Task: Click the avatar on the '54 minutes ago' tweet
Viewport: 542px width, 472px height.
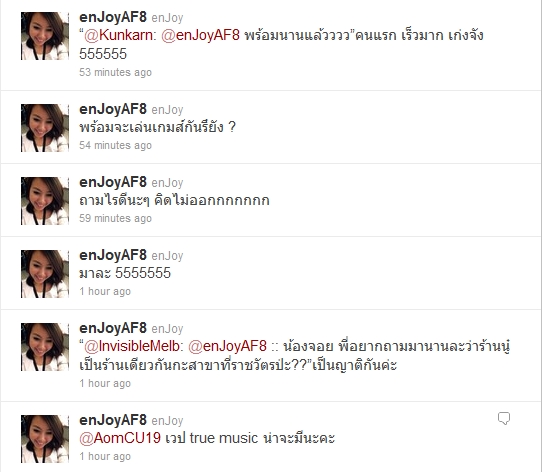Action: coord(45,128)
